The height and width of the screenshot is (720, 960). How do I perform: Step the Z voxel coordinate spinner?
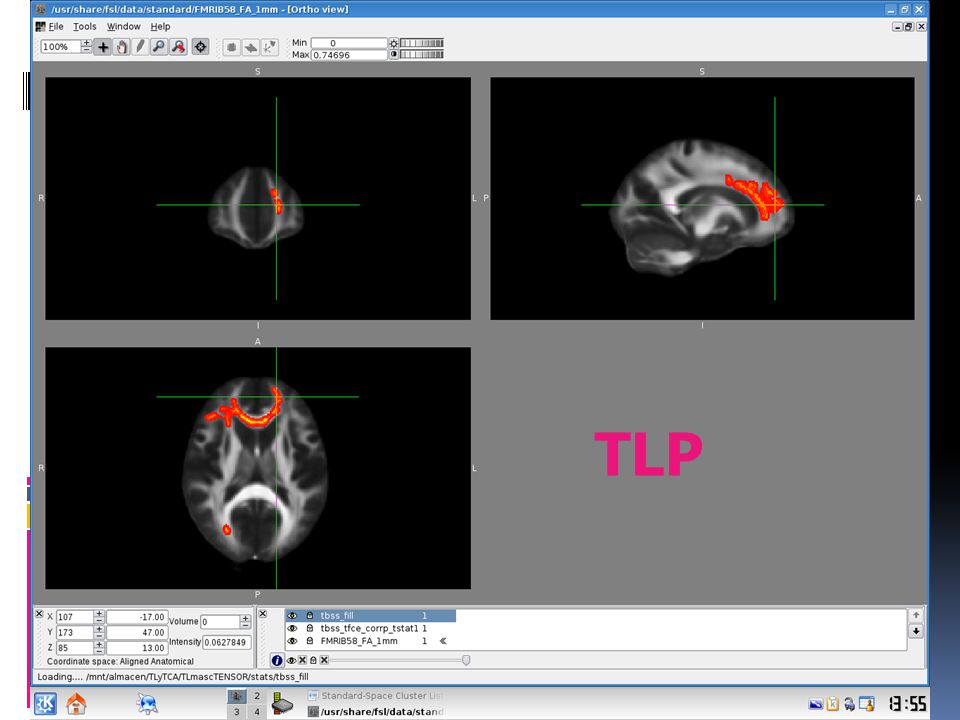(x=99, y=648)
